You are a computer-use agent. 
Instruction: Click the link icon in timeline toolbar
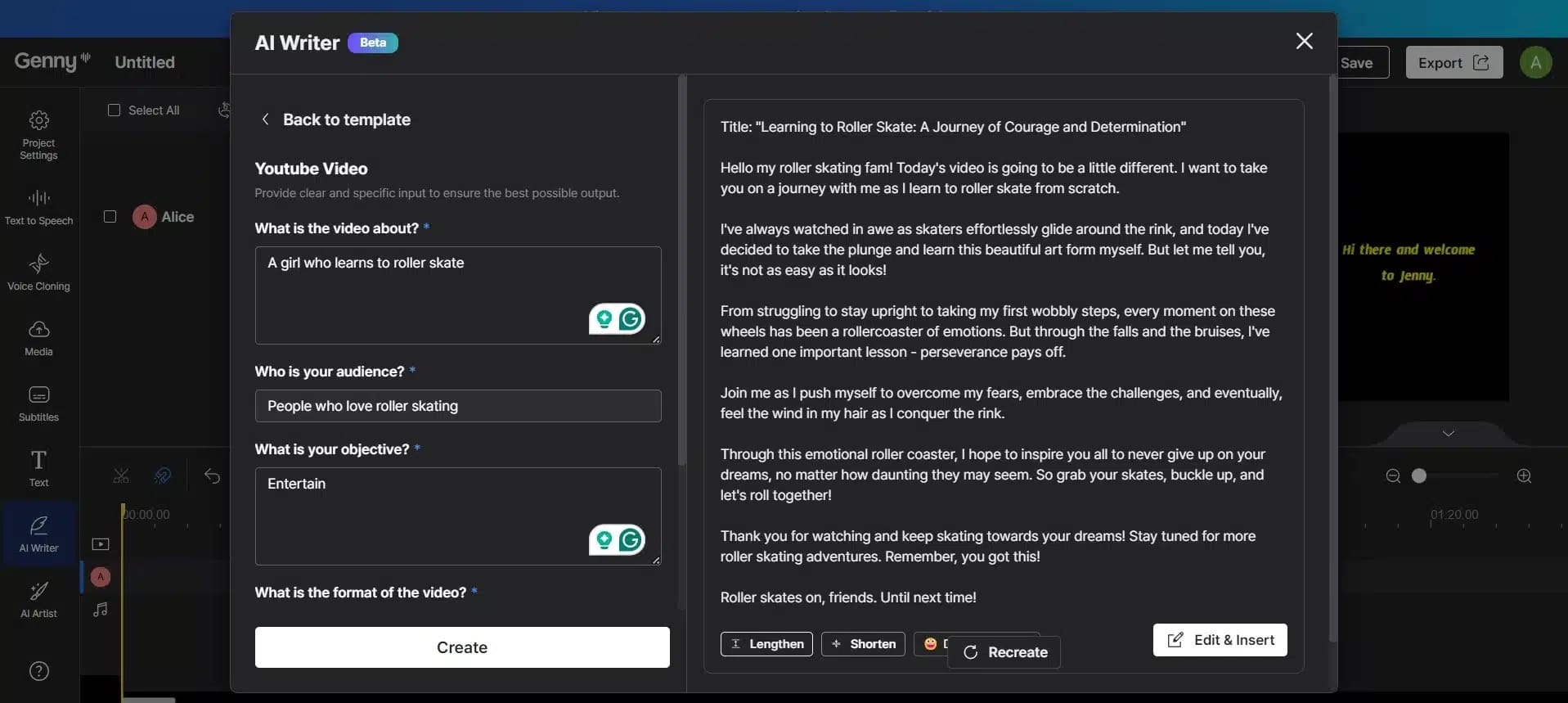coord(163,475)
